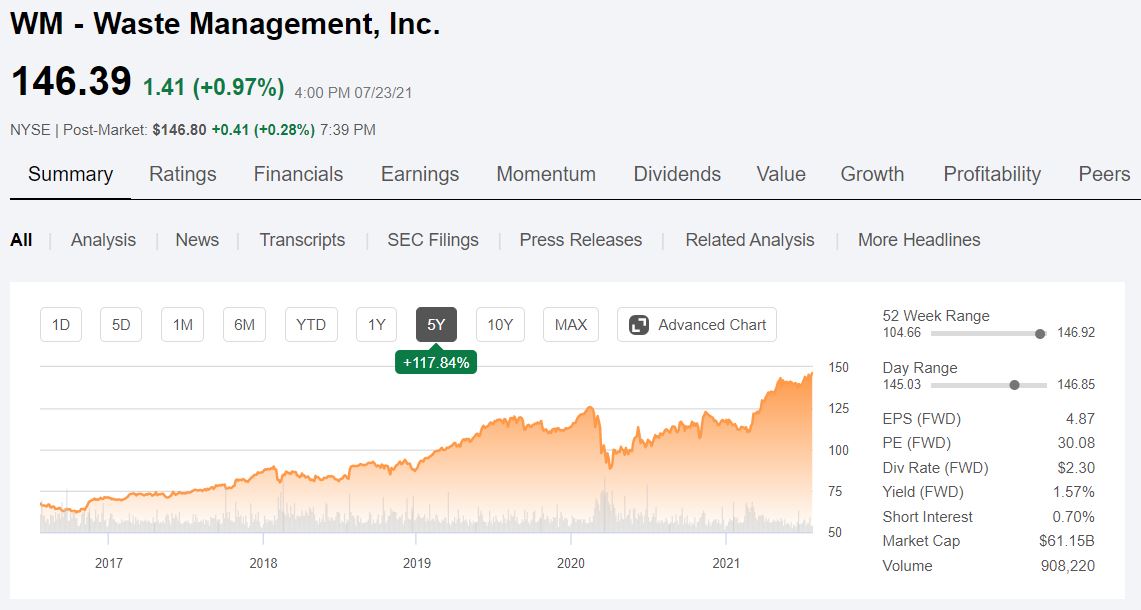Click the price change 1.41 (+0.97%)
The width and height of the screenshot is (1141, 610).
click(213, 87)
